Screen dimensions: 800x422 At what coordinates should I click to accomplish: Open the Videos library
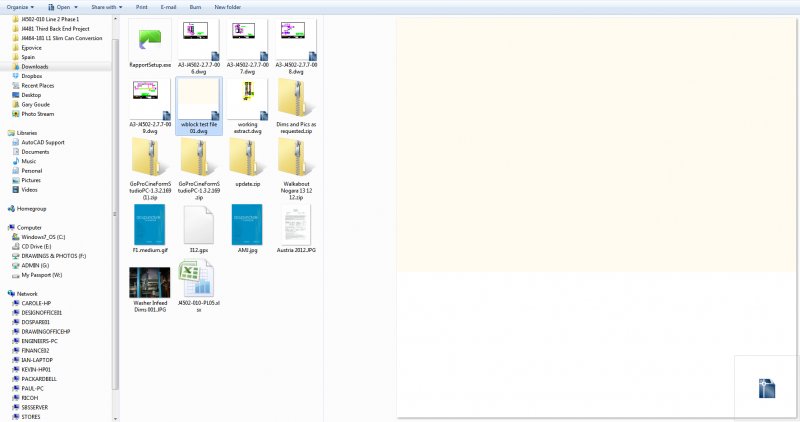[29, 190]
